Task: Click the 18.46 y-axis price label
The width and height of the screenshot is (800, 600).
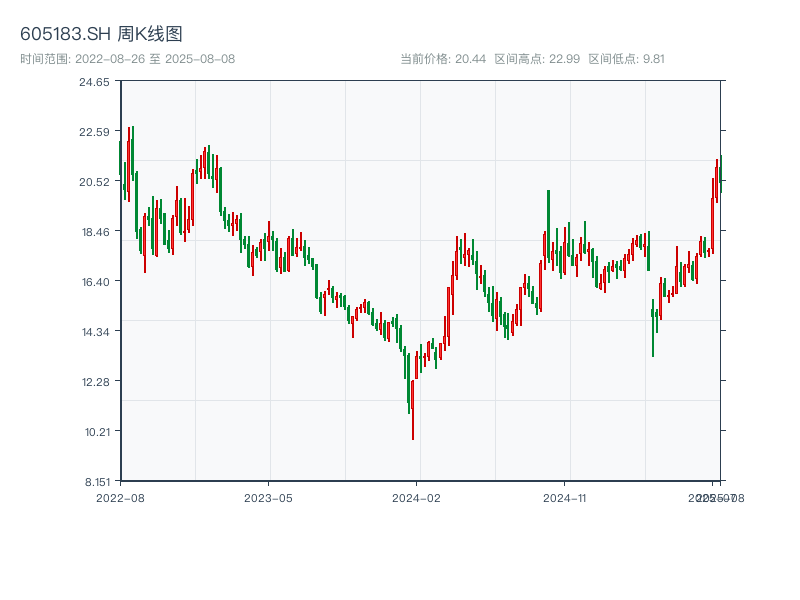Action: [94, 232]
